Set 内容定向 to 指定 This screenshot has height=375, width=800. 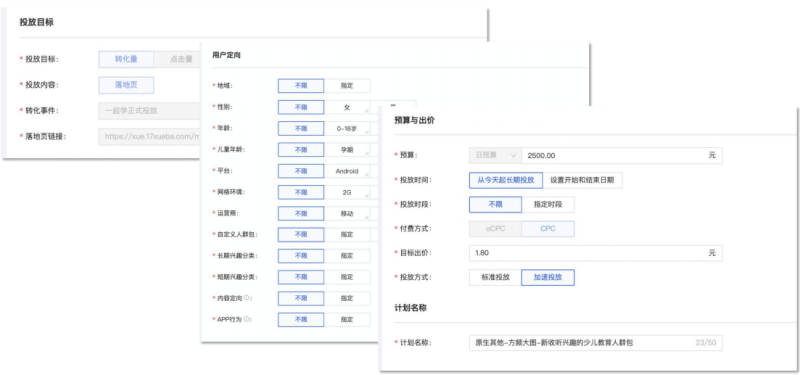[x=347, y=298]
